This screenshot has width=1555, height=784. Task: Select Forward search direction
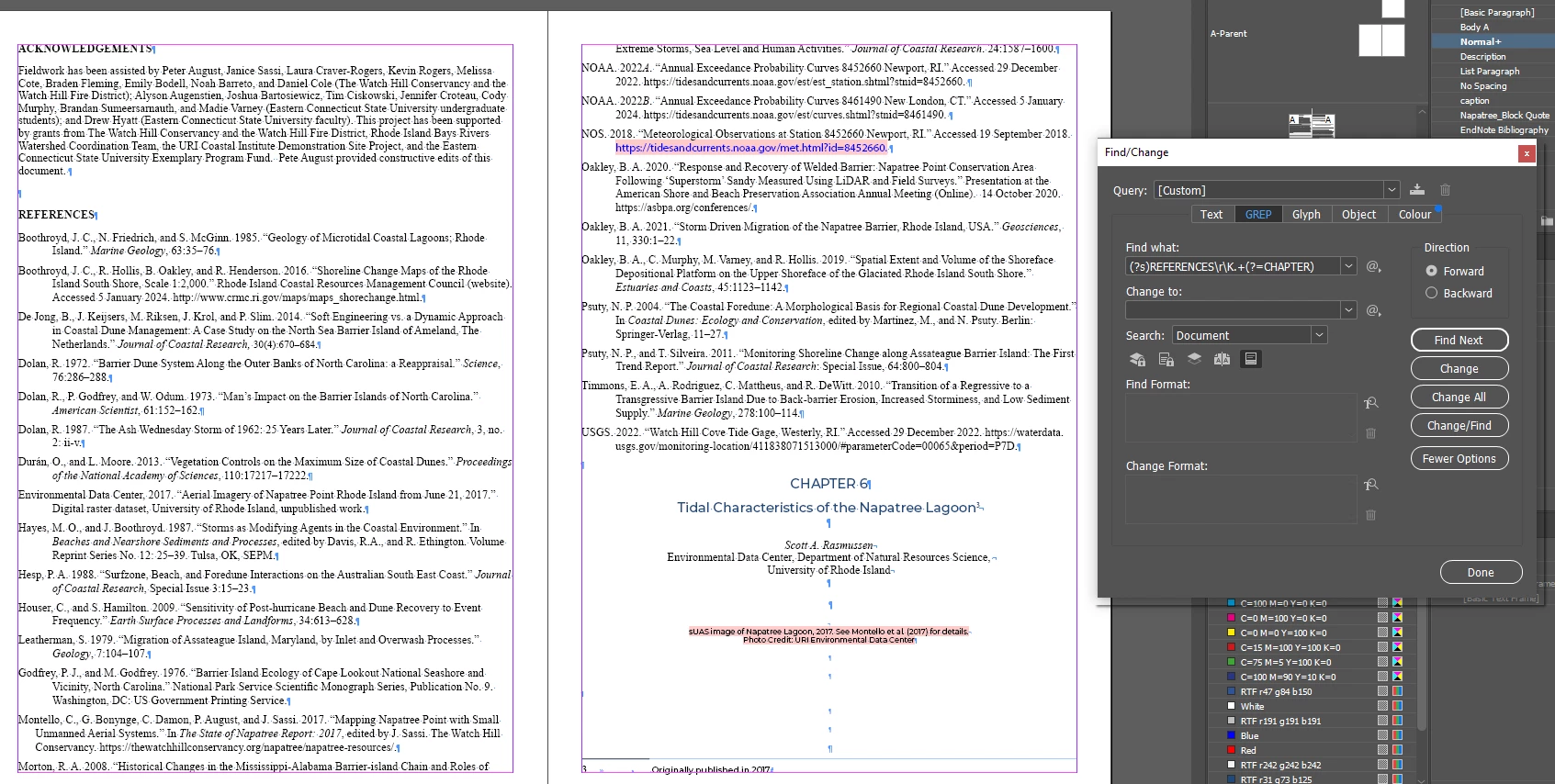(1431, 271)
